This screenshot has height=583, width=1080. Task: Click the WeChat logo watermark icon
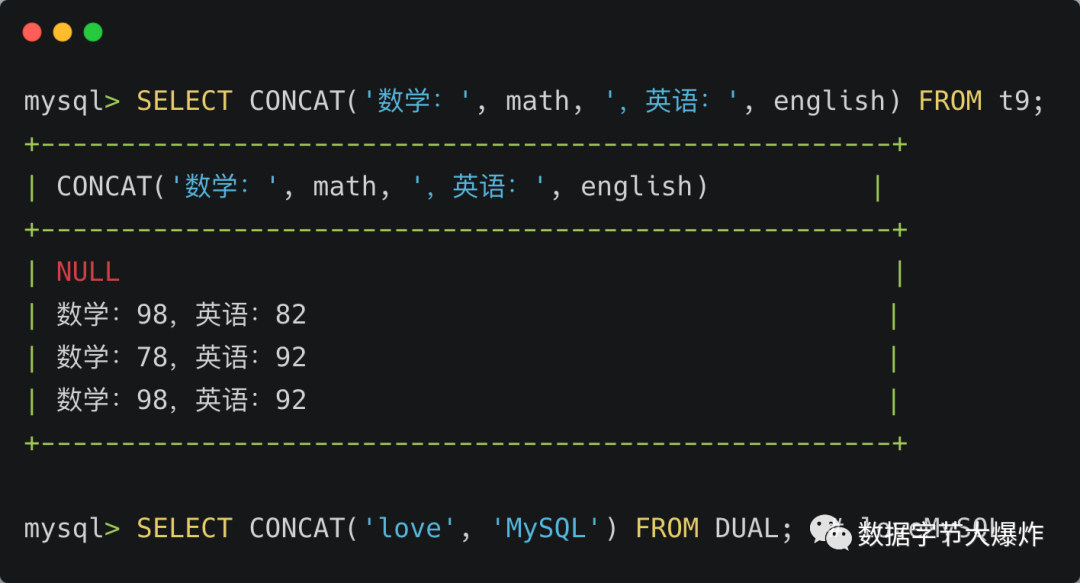click(x=831, y=533)
